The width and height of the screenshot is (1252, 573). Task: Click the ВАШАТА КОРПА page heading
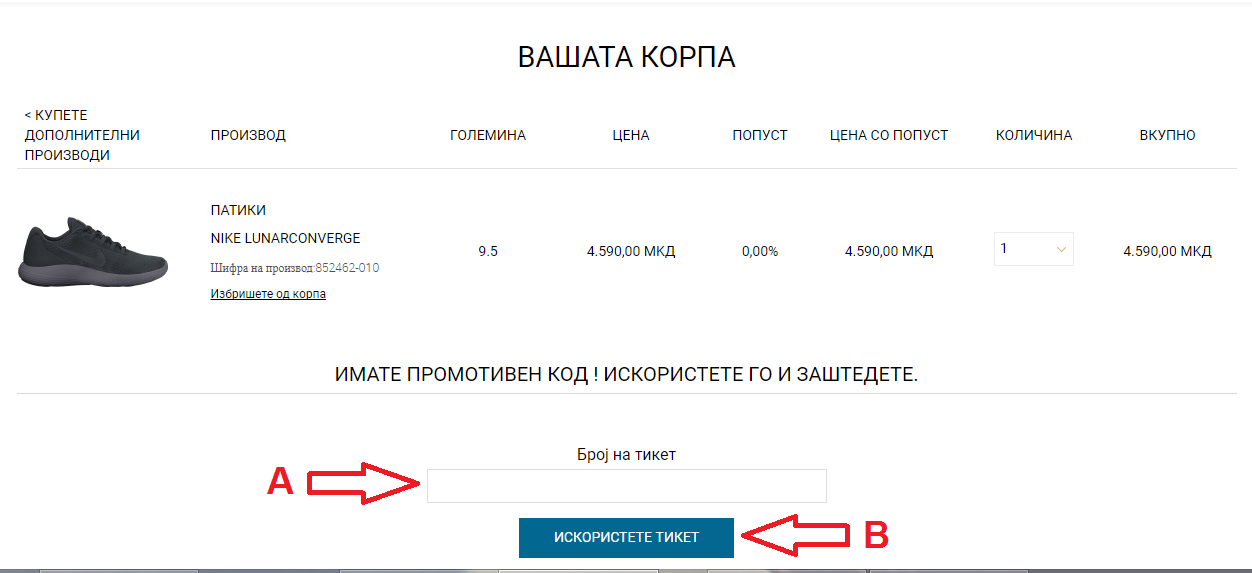pyautogui.click(x=626, y=57)
